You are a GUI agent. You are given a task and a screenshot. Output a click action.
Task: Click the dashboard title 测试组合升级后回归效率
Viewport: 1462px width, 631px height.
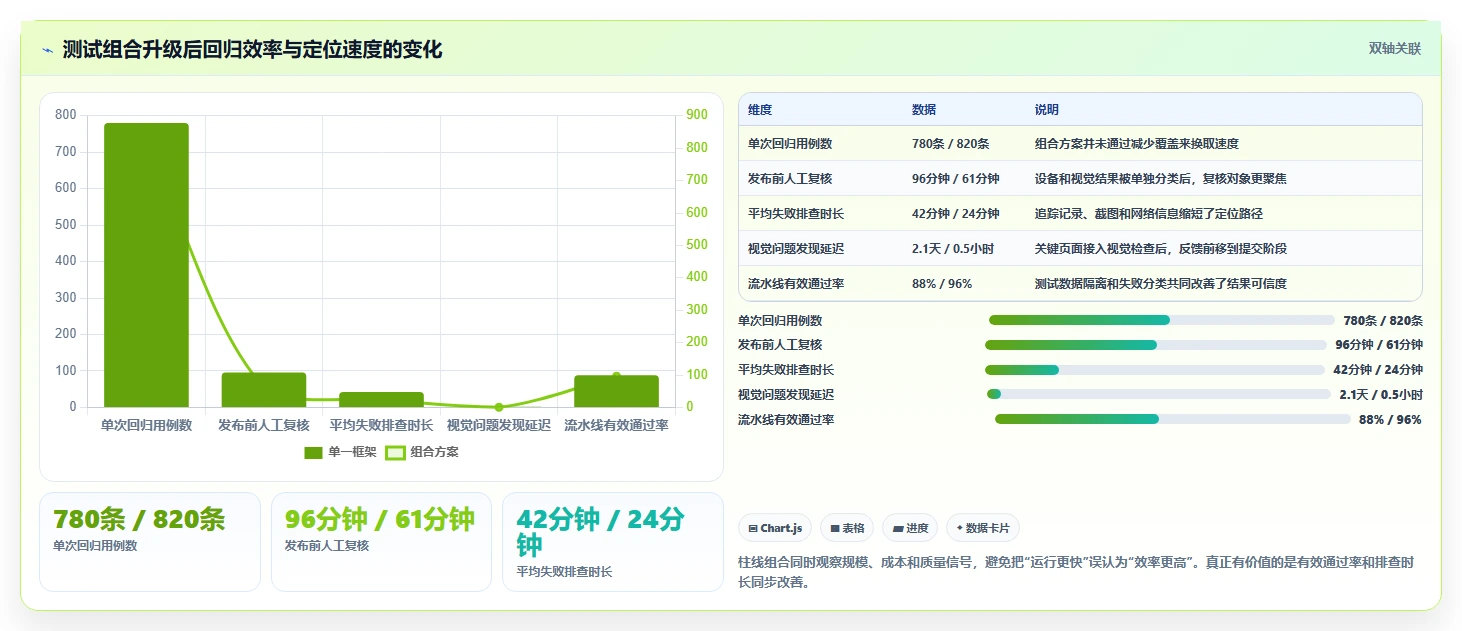point(252,49)
